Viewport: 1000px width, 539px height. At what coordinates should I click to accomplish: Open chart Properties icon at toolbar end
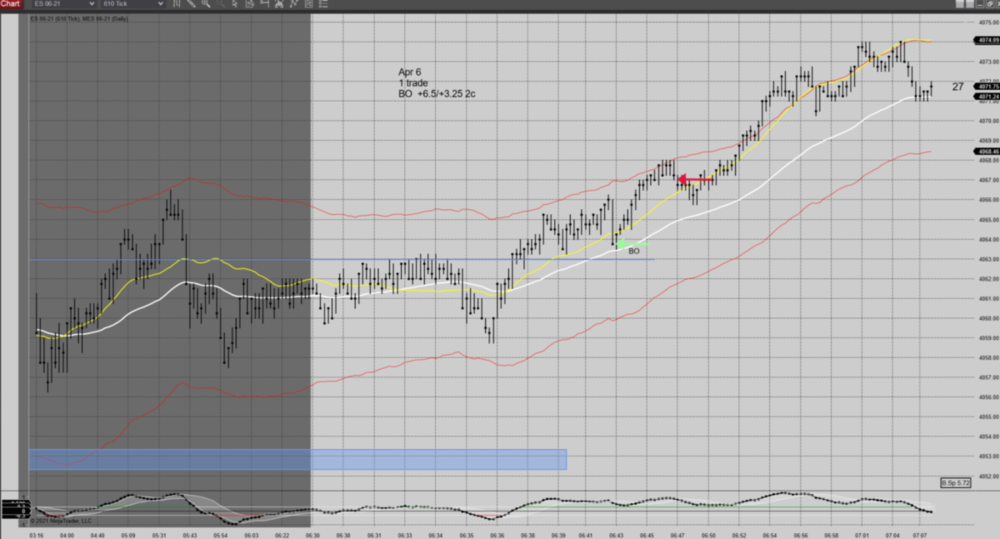324,4
